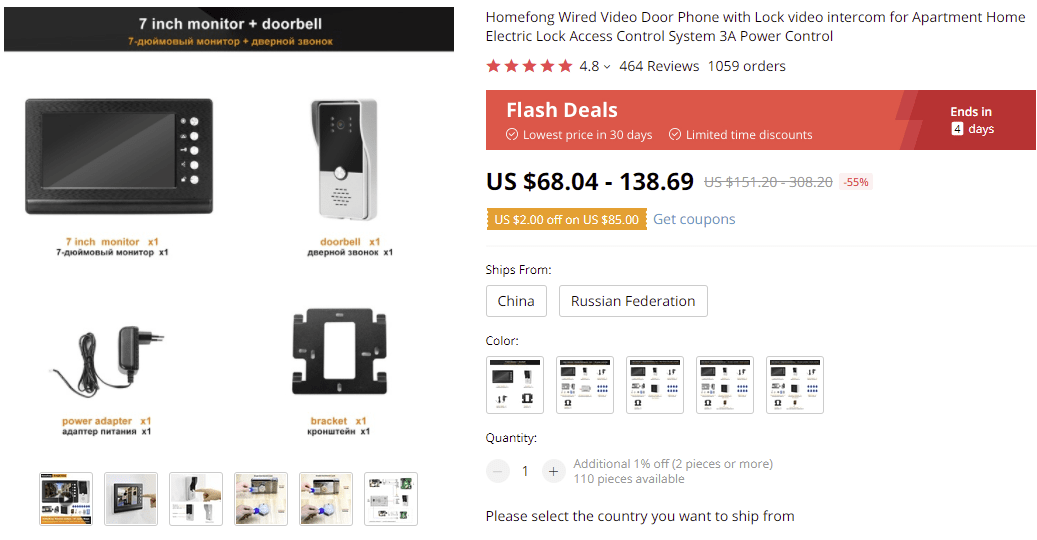Viewport: 1037px width, 540px height.
Task: Click the Get coupons link
Action: (694, 219)
